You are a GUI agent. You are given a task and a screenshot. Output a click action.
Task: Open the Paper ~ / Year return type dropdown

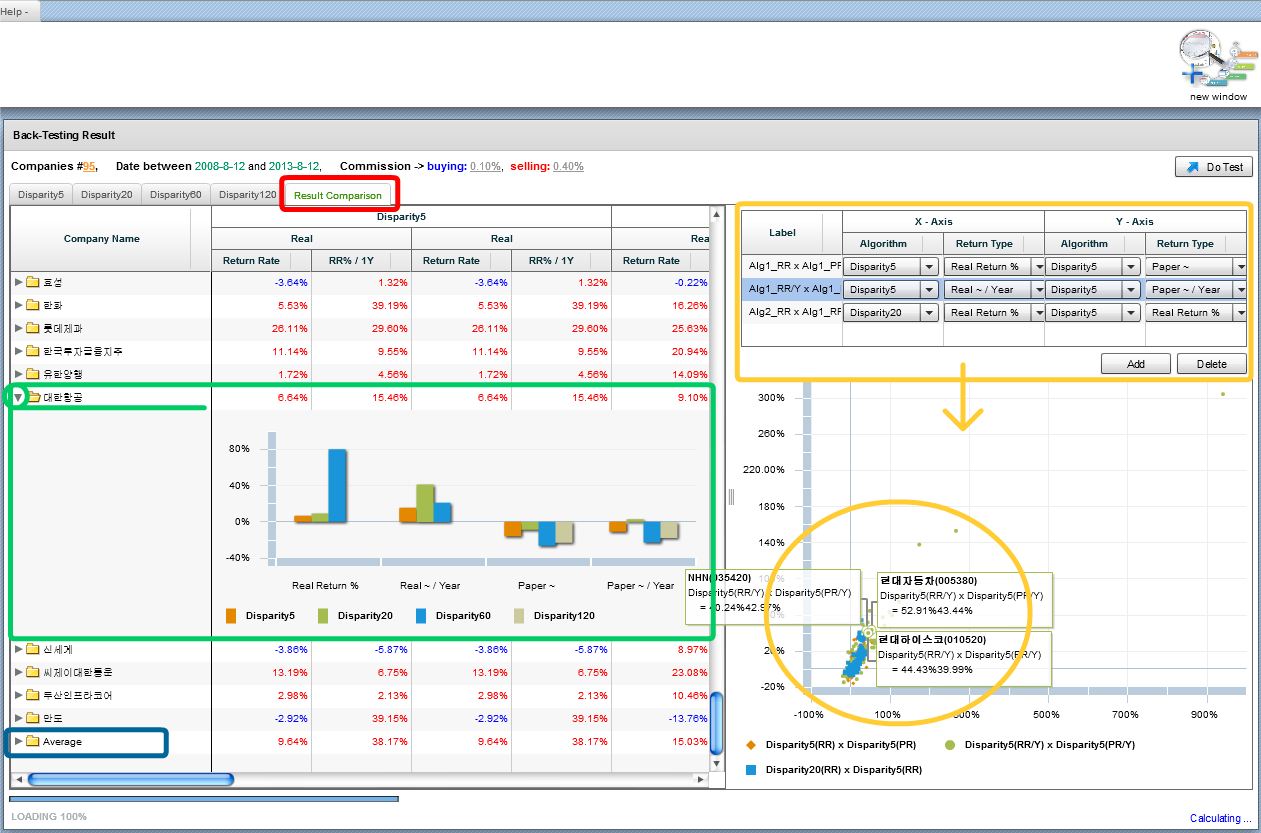point(1240,290)
